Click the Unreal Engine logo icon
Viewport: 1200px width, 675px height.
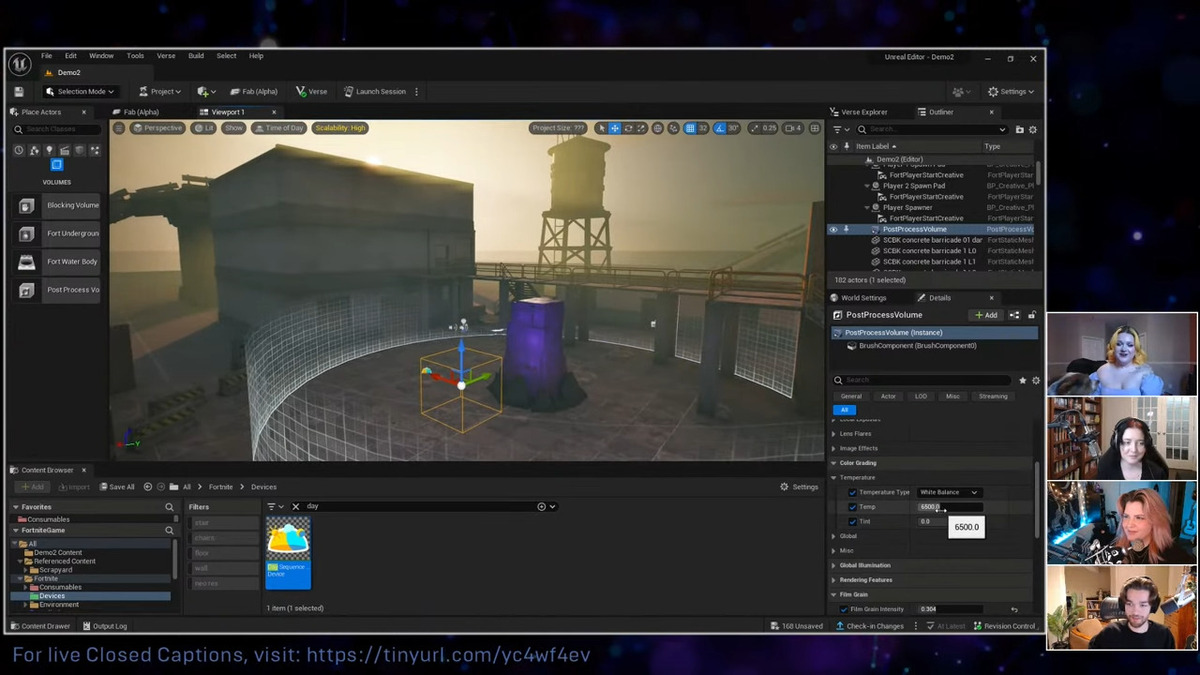tap(19, 64)
